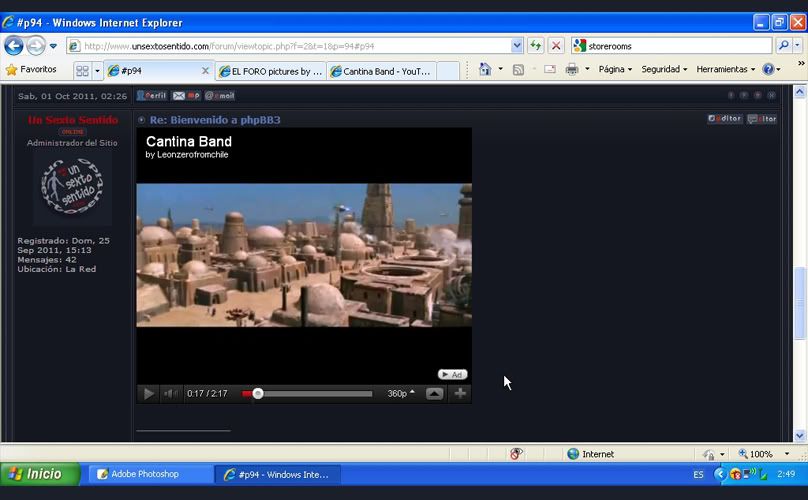Viewport: 808px width, 500px height.
Task: Click the small post icon beside Re: Bienvenido
Action: [142, 120]
